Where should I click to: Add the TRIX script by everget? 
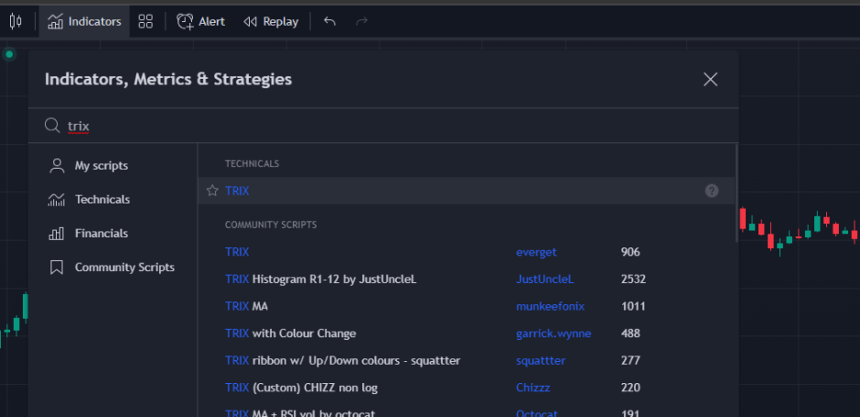point(237,252)
